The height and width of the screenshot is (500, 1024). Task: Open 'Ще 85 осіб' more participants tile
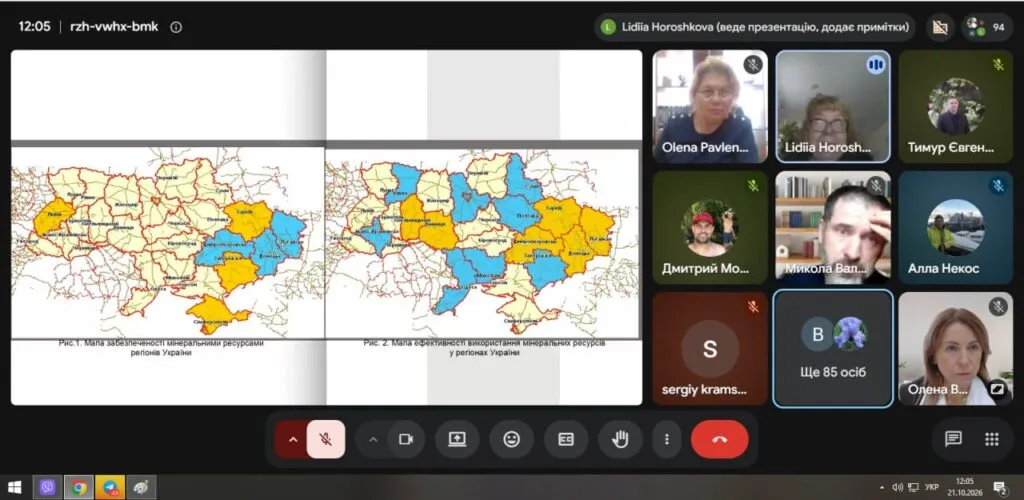(833, 349)
